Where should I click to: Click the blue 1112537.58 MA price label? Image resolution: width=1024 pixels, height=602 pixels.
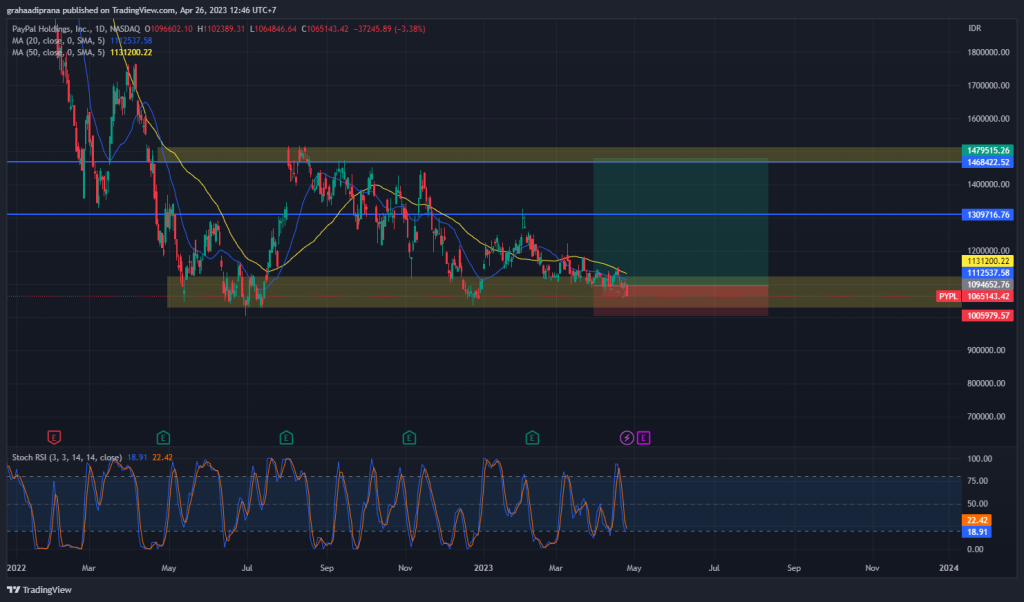pyautogui.click(x=987, y=273)
